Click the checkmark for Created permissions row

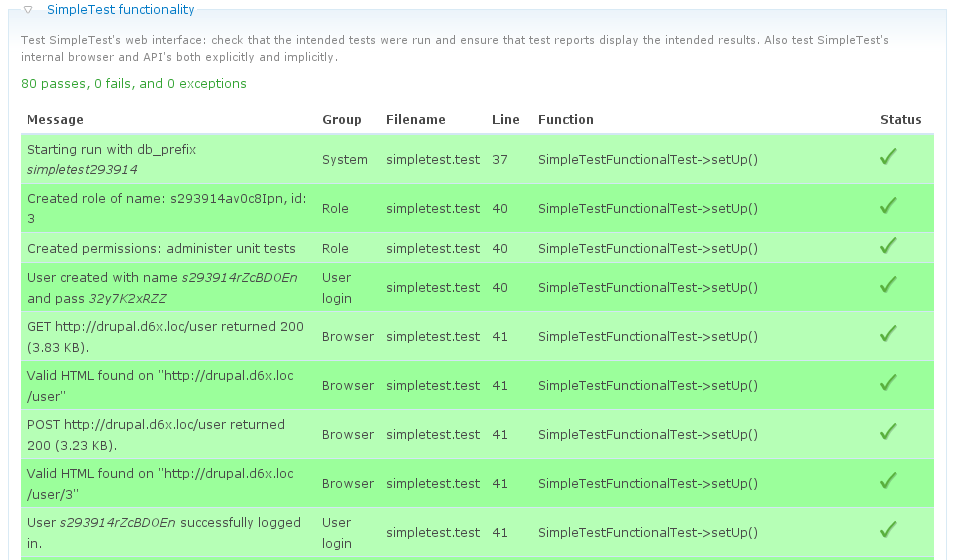(888, 246)
